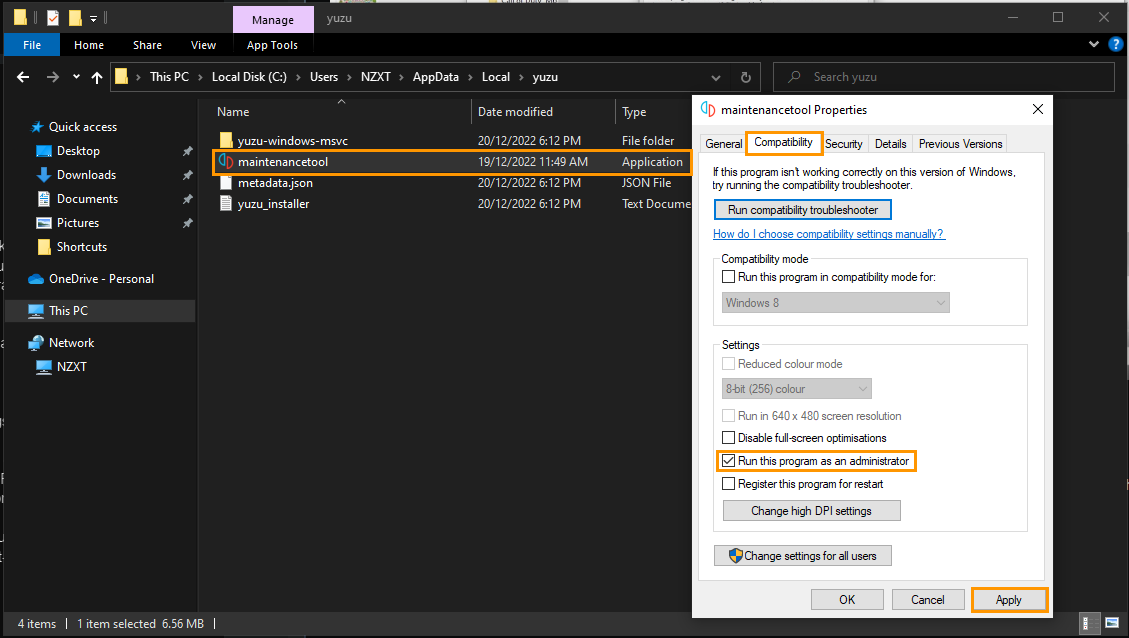1129x638 pixels.
Task: Unpin Downloads using its pin icon
Action: tap(188, 175)
